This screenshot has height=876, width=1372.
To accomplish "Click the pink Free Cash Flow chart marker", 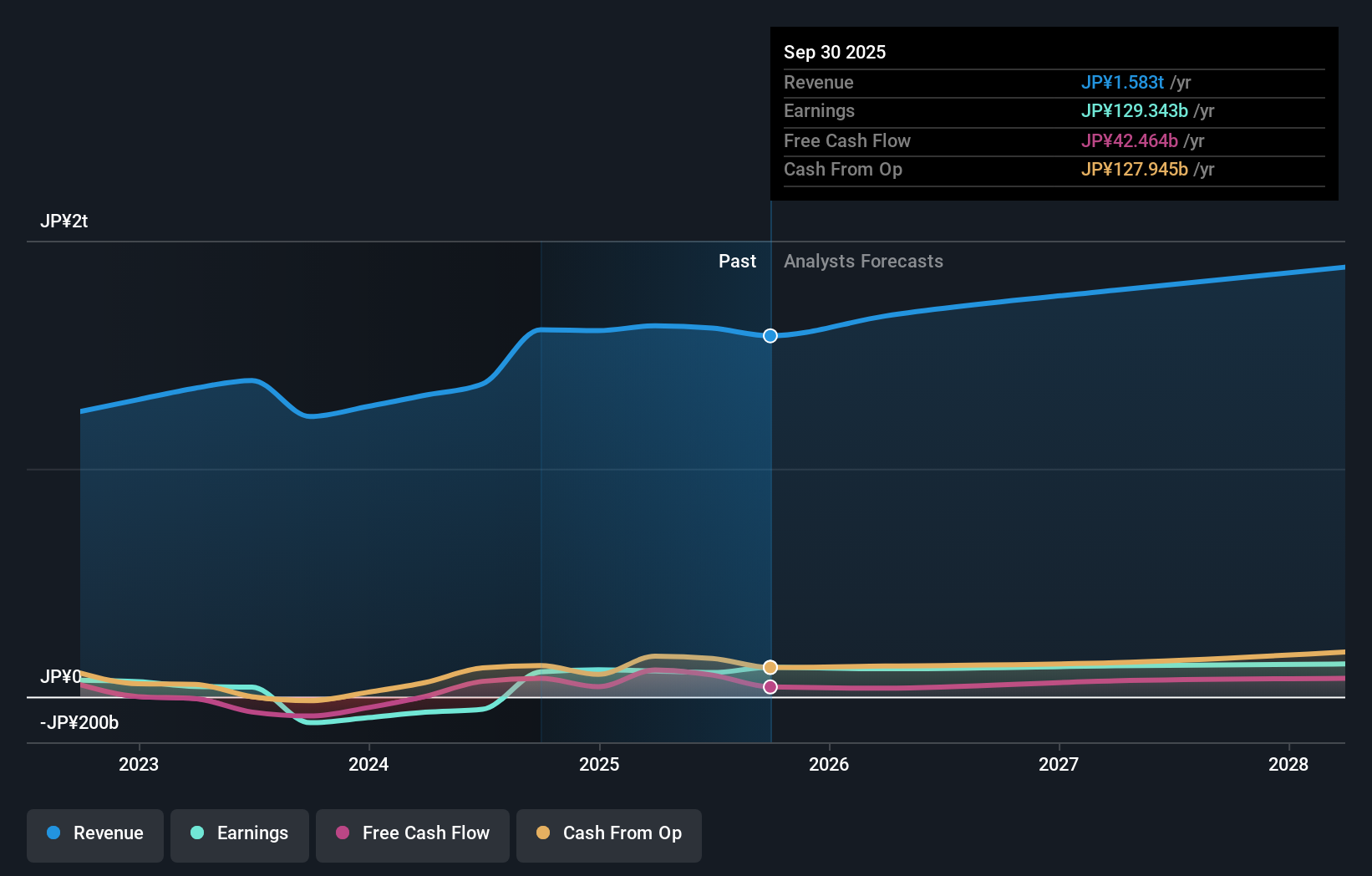I will point(770,687).
